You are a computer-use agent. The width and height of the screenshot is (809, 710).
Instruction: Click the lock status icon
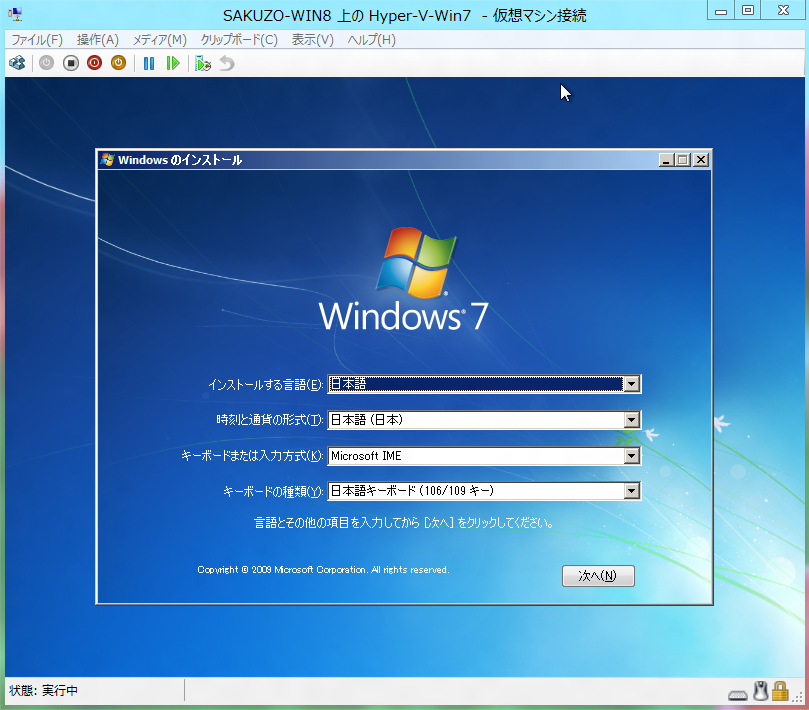click(780, 691)
